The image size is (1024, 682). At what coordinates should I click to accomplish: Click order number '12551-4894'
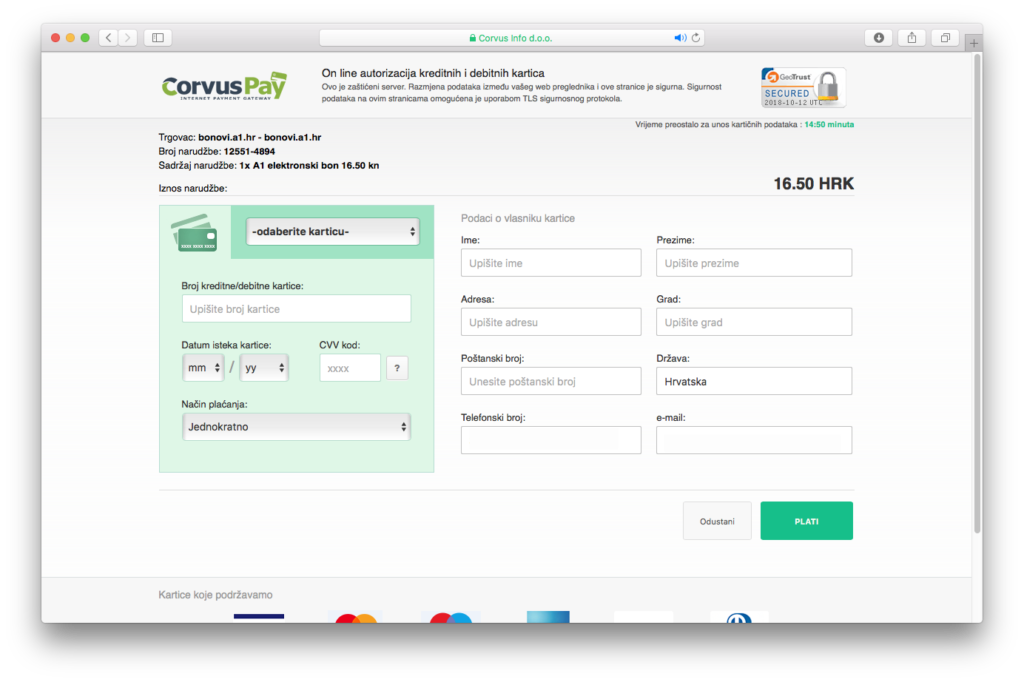click(249, 151)
